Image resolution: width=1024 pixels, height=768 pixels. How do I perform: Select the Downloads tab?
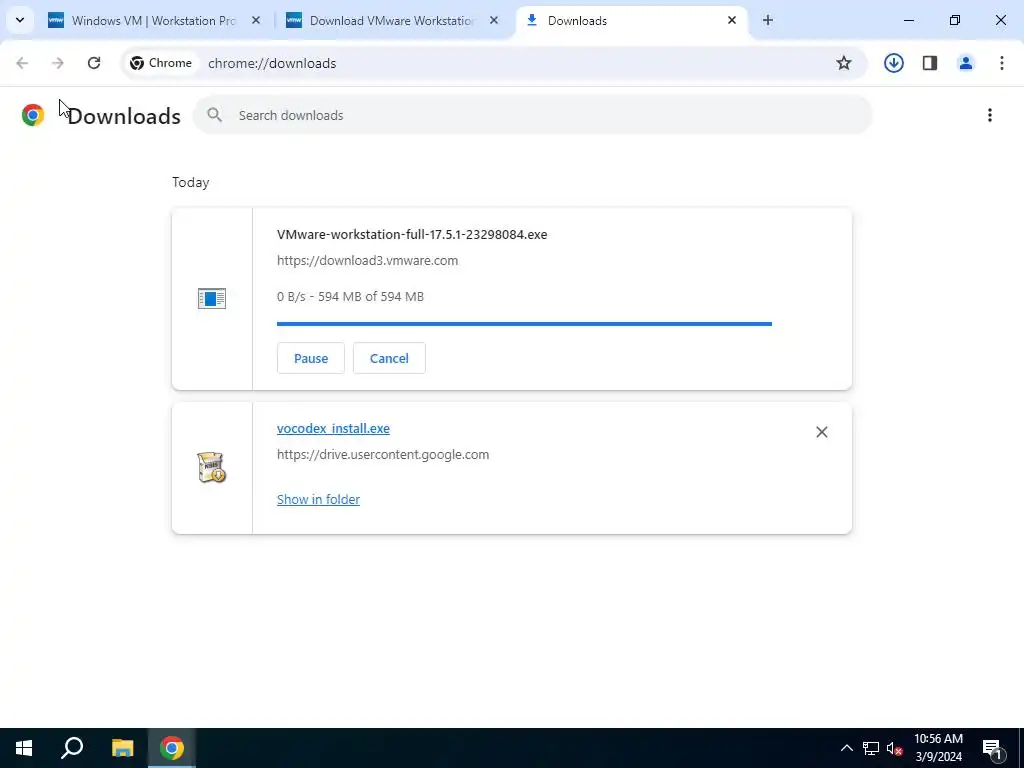[632, 20]
